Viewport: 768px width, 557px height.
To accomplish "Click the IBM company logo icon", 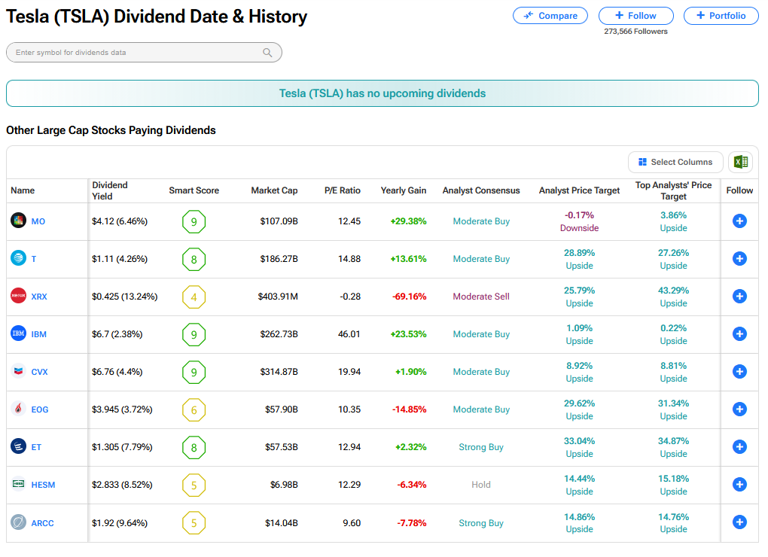I will 18,334.
